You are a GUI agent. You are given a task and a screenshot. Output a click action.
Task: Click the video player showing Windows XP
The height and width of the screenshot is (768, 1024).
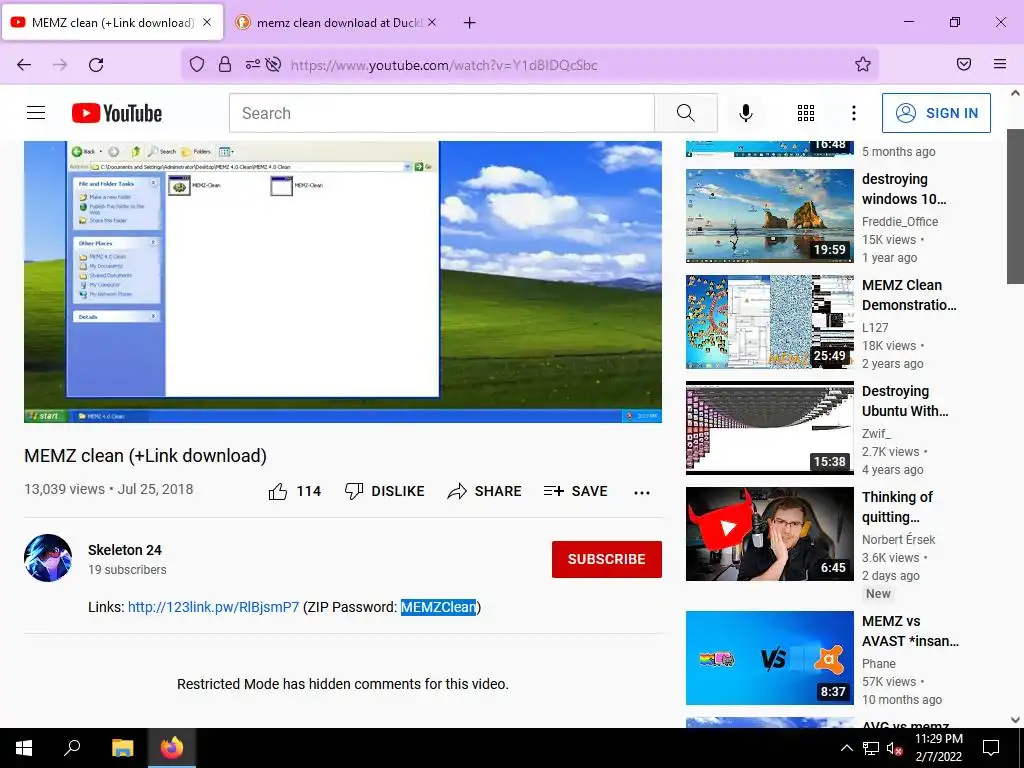(343, 282)
